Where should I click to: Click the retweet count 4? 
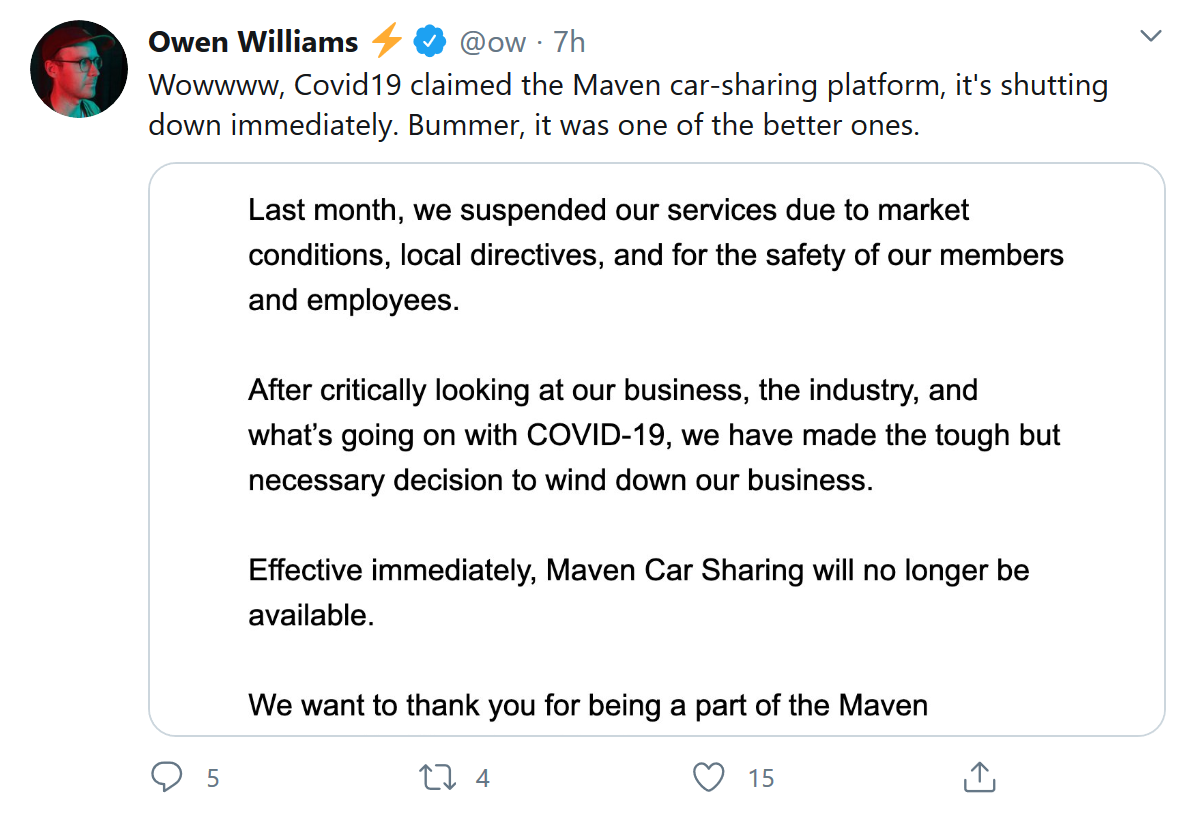pos(483,778)
